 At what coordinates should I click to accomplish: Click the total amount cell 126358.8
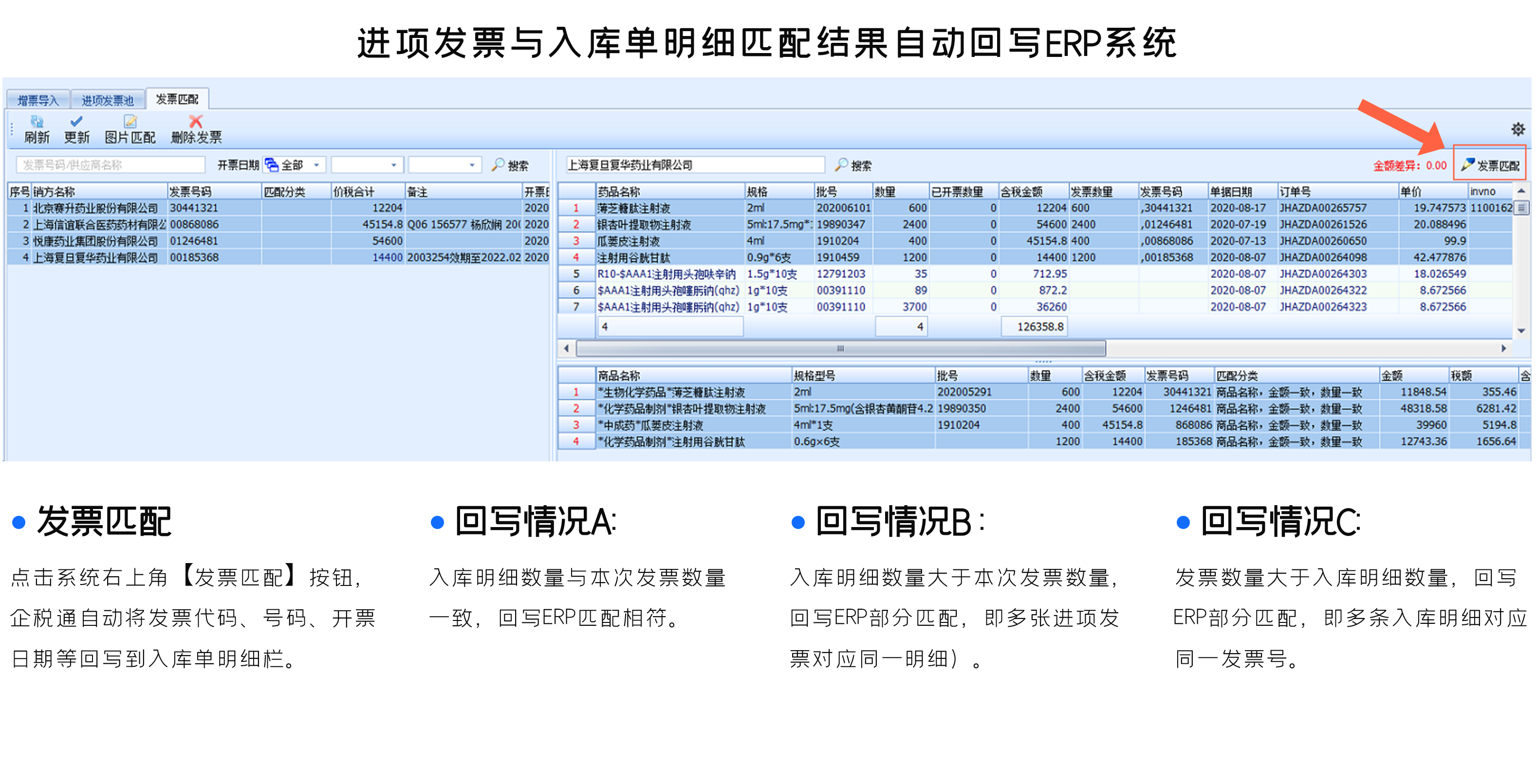(1034, 327)
